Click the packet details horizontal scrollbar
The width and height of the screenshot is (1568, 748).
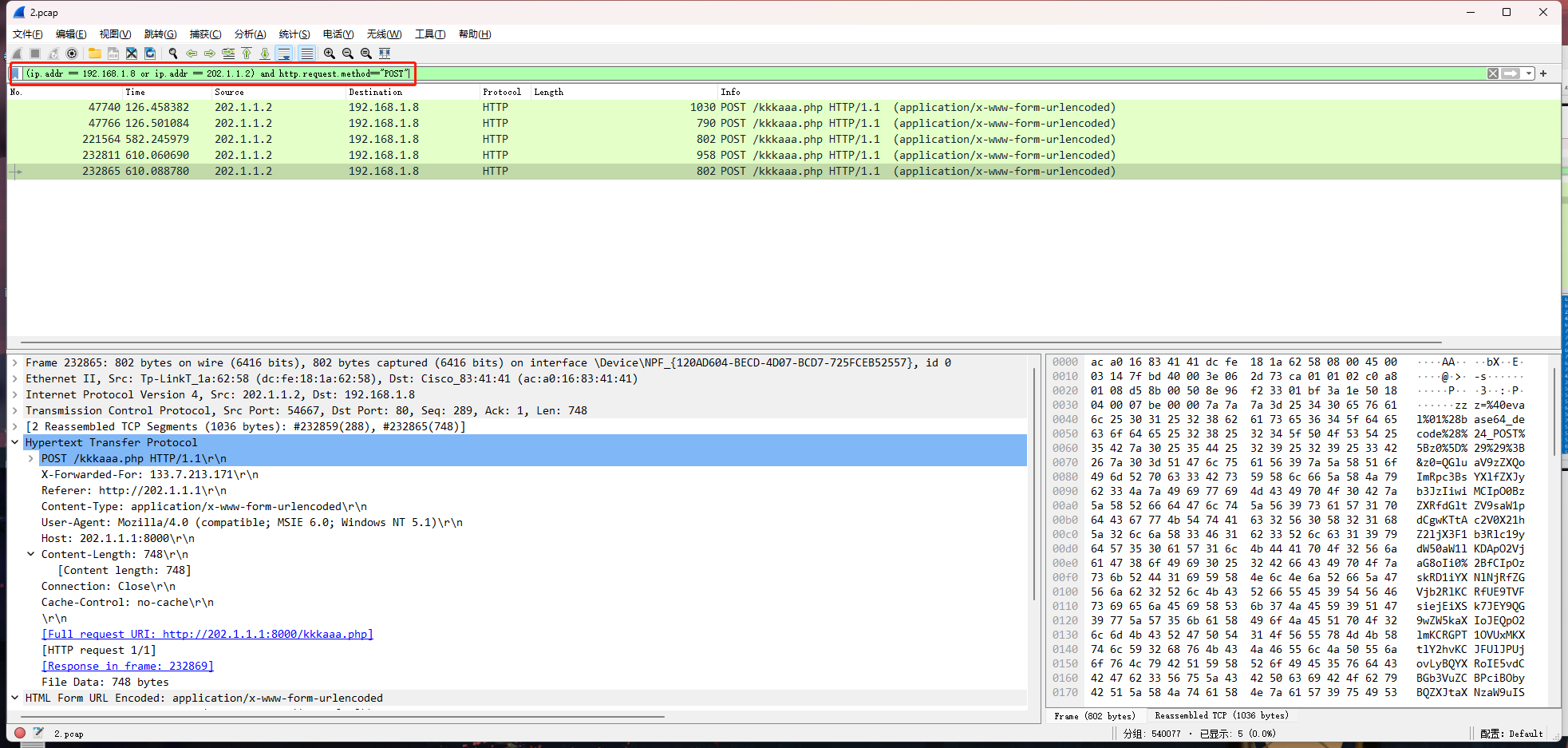pyautogui.click(x=343, y=717)
